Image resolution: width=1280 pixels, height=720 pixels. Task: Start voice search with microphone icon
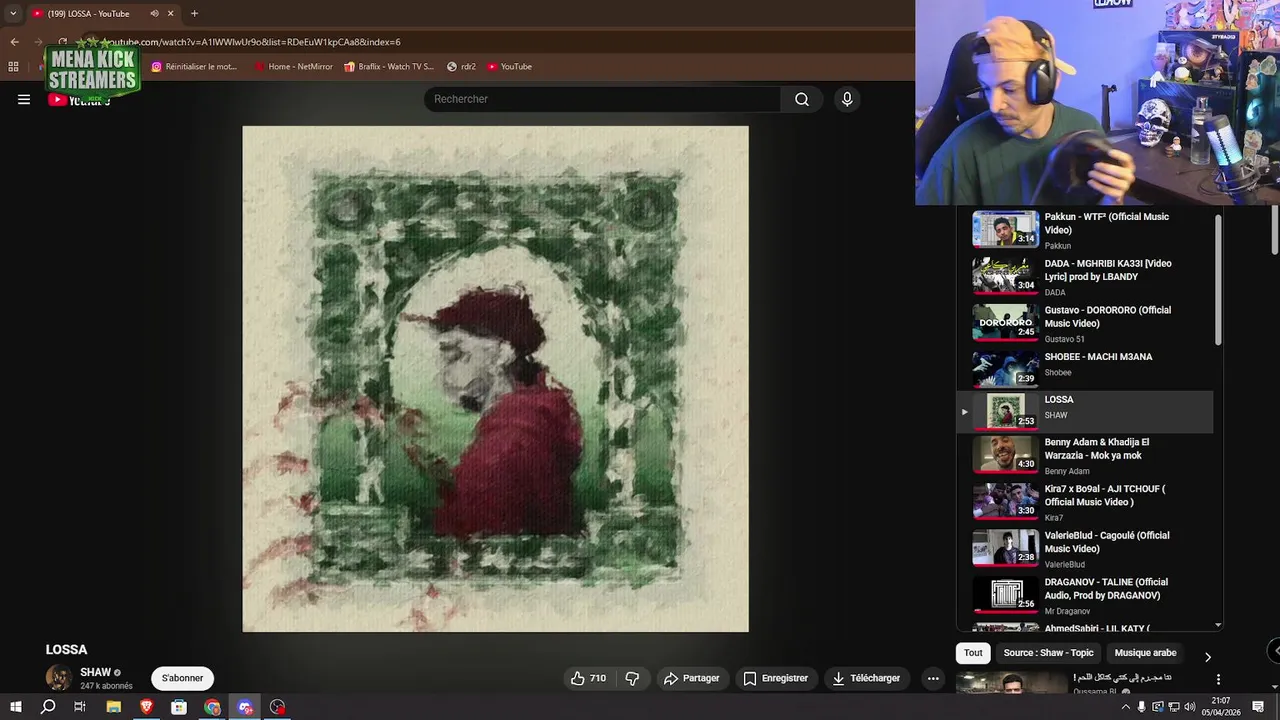[847, 99]
